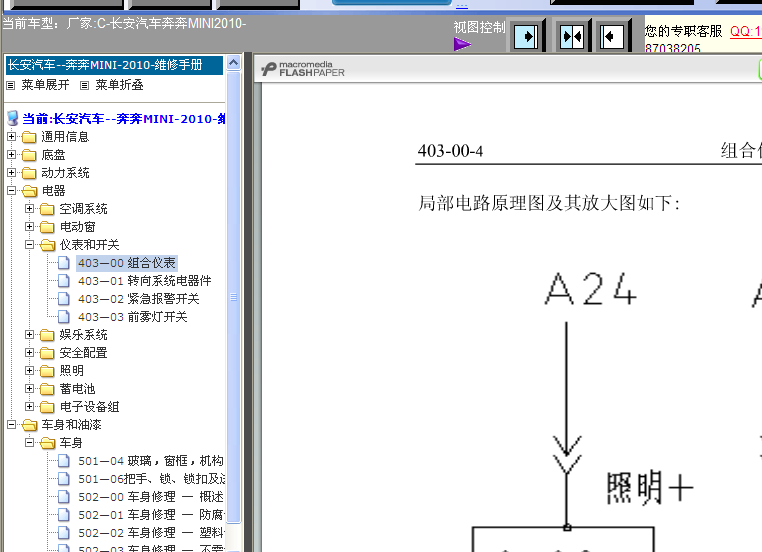Image resolution: width=762 pixels, height=552 pixels.
Task: Click the folder icon of 娱乐系统
Action: 47,335
